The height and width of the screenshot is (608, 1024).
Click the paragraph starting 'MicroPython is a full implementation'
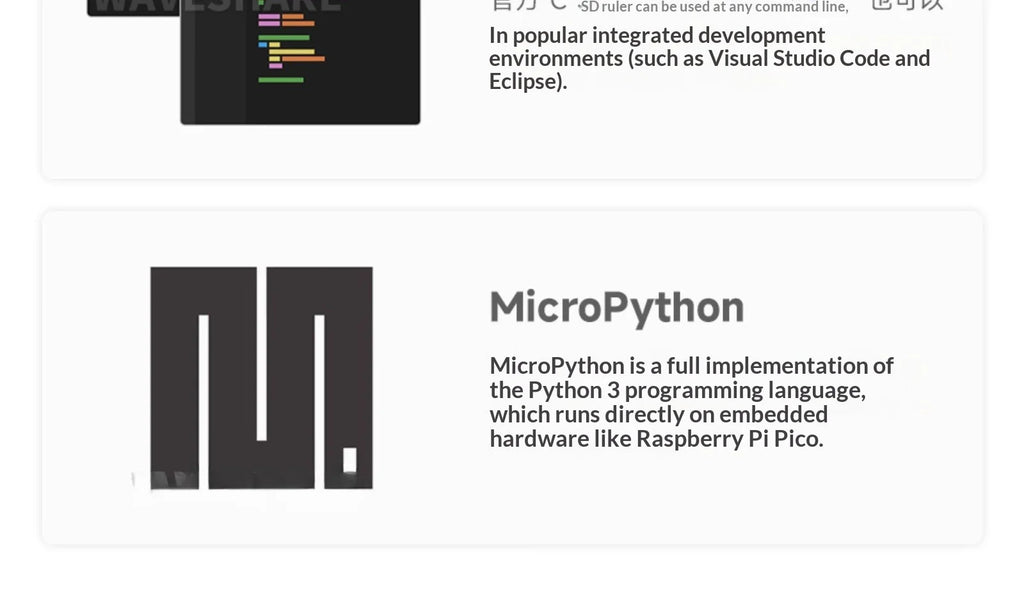pyautogui.click(x=691, y=402)
